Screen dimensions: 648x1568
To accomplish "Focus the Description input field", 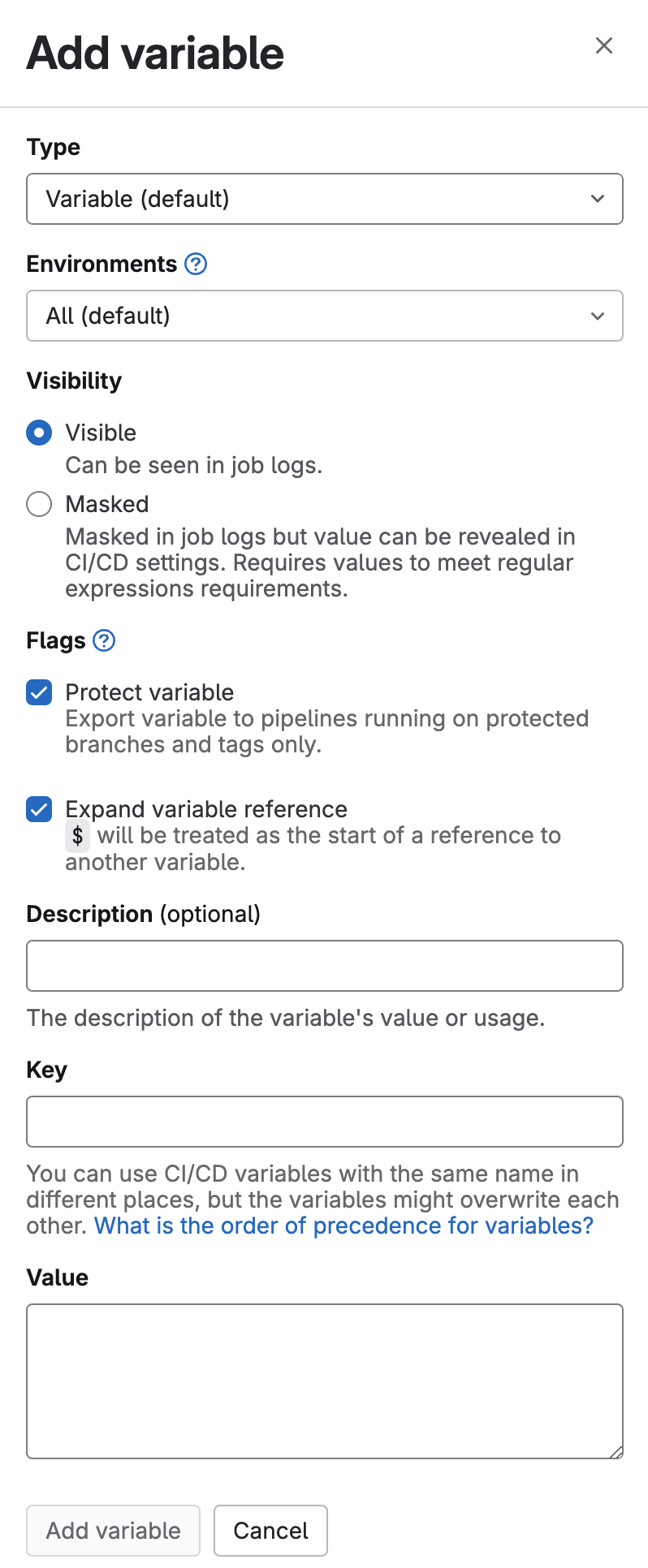I will (x=325, y=965).
